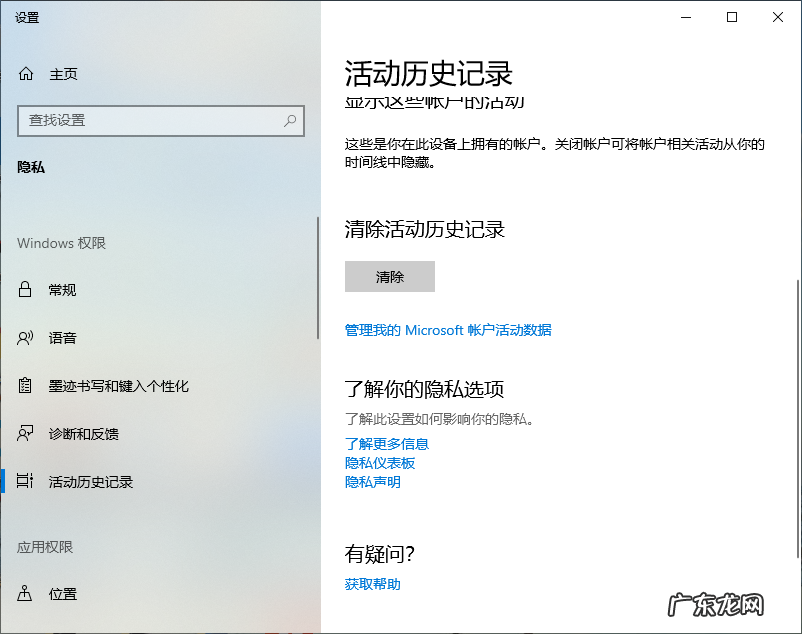Open the 位置 page under 应用权限

pyautogui.click(x=62, y=593)
